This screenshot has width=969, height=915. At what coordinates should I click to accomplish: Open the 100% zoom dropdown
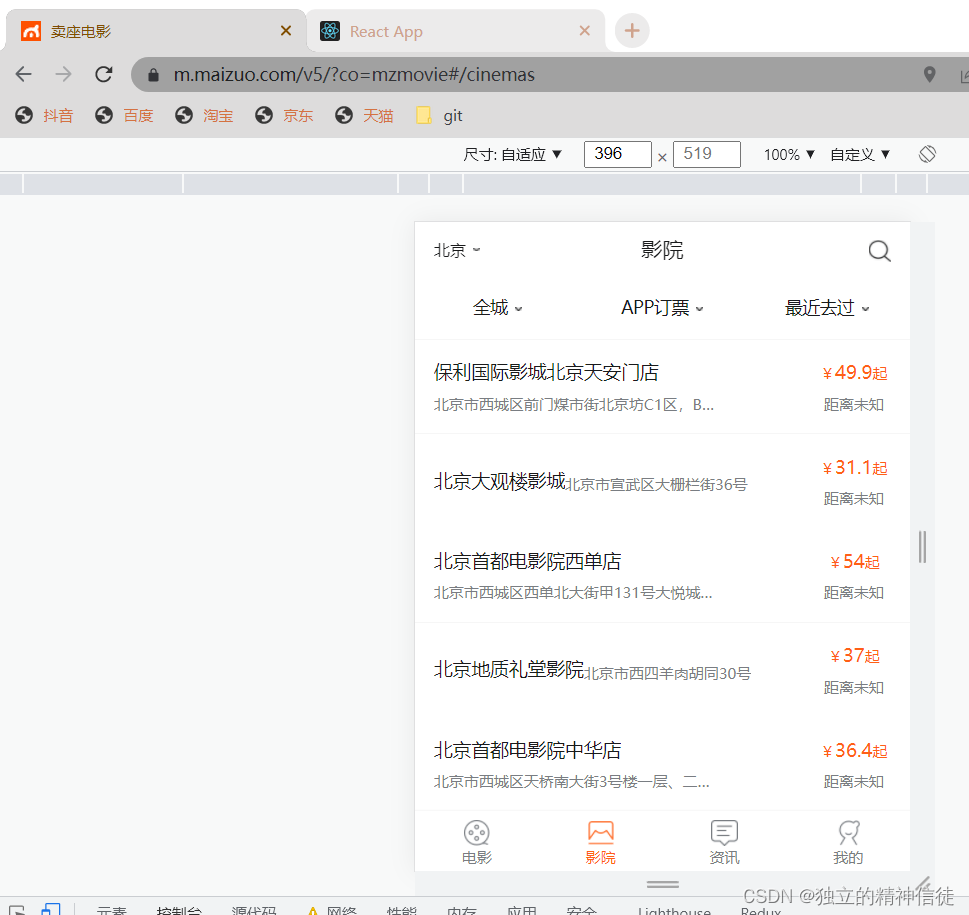click(789, 154)
